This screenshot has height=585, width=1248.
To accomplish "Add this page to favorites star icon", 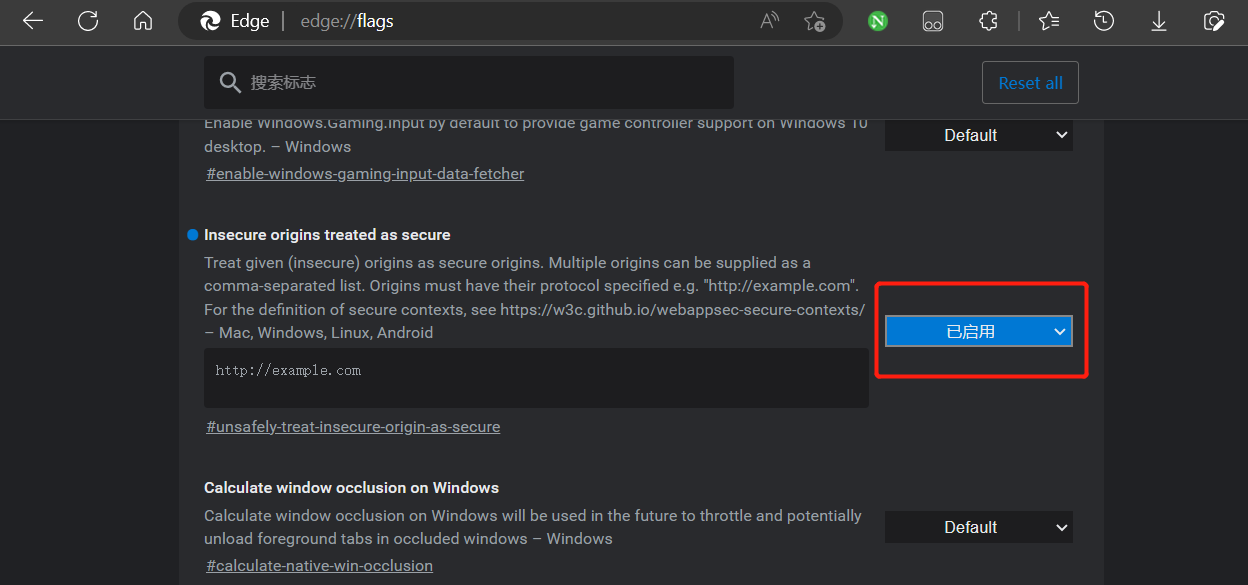I will click(814, 21).
